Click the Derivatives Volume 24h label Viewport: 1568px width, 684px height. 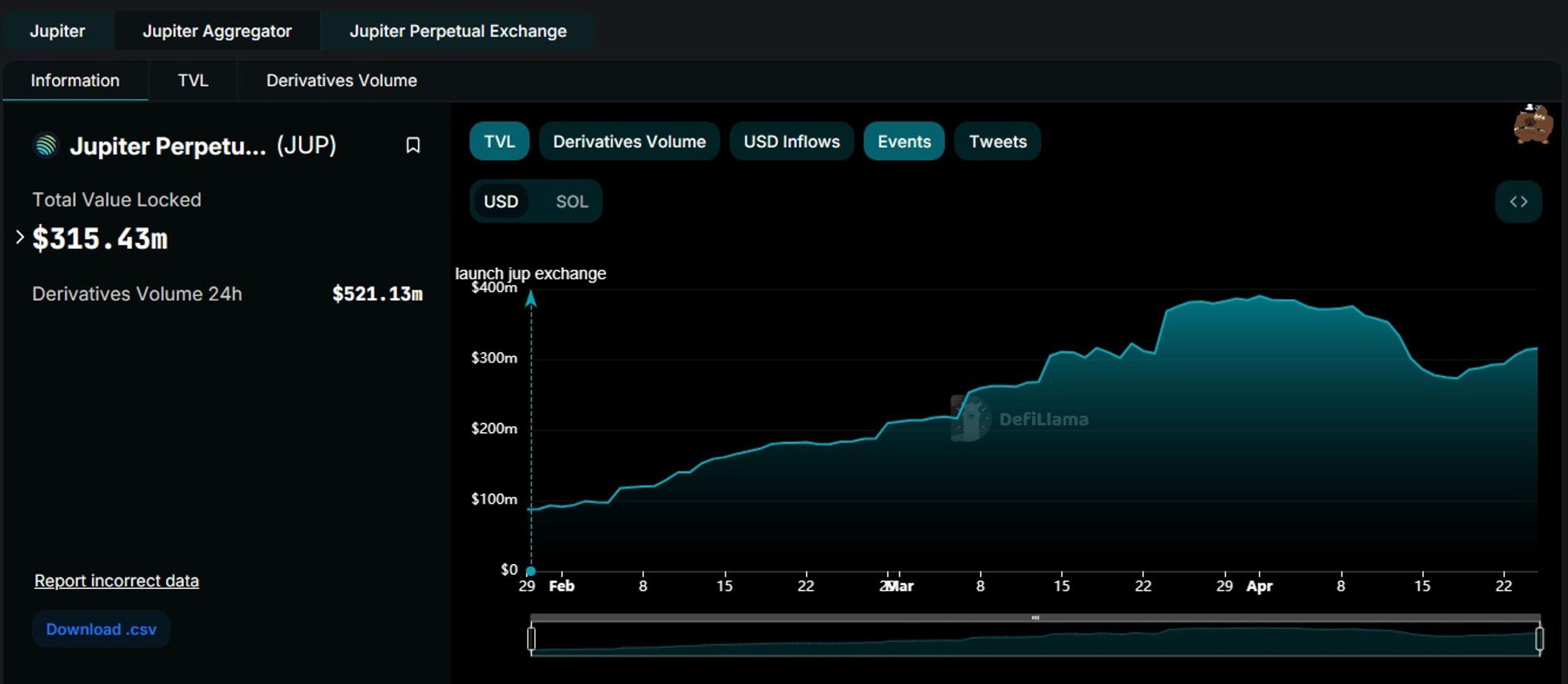[x=137, y=294]
